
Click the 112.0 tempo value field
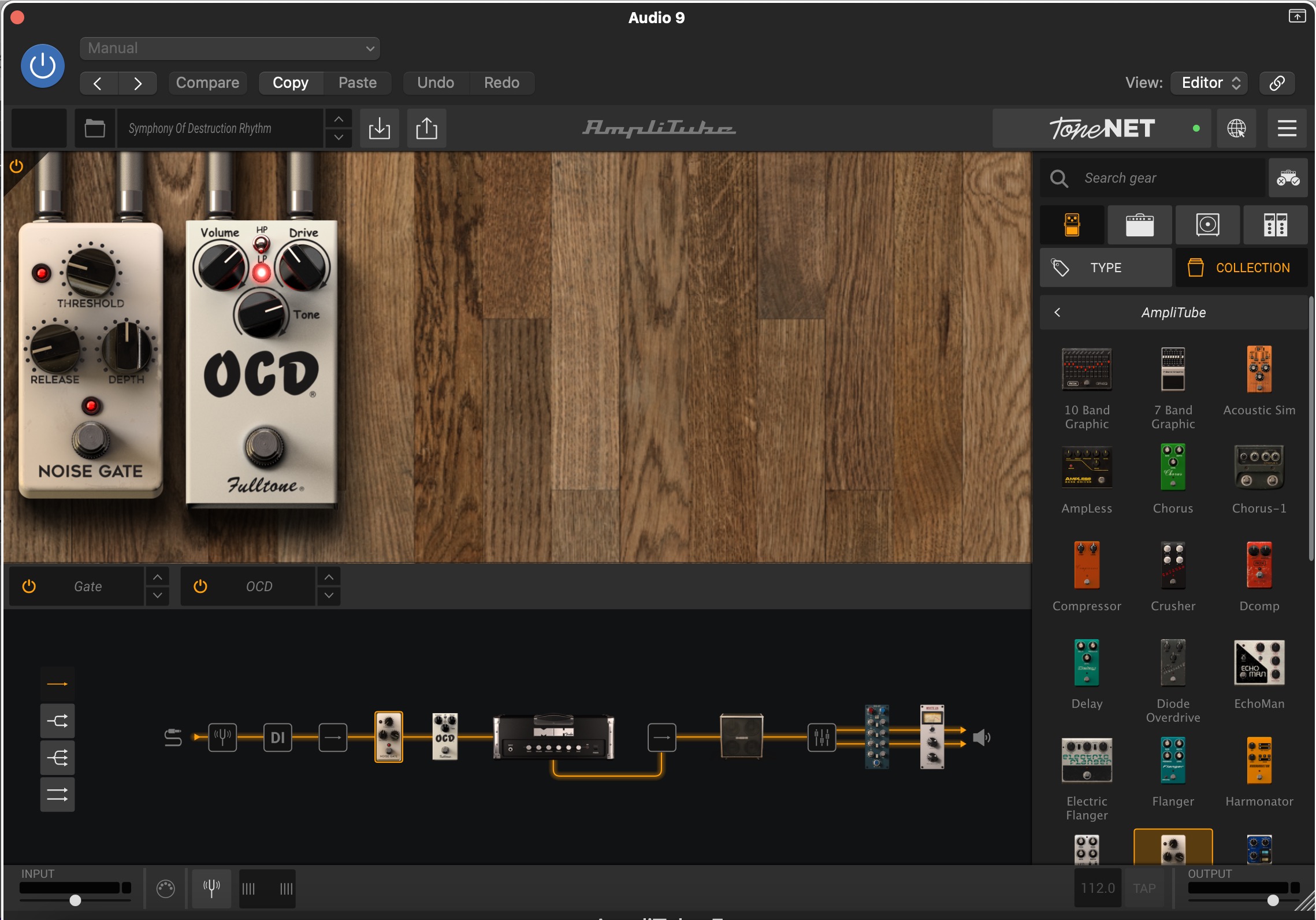(1098, 888)
